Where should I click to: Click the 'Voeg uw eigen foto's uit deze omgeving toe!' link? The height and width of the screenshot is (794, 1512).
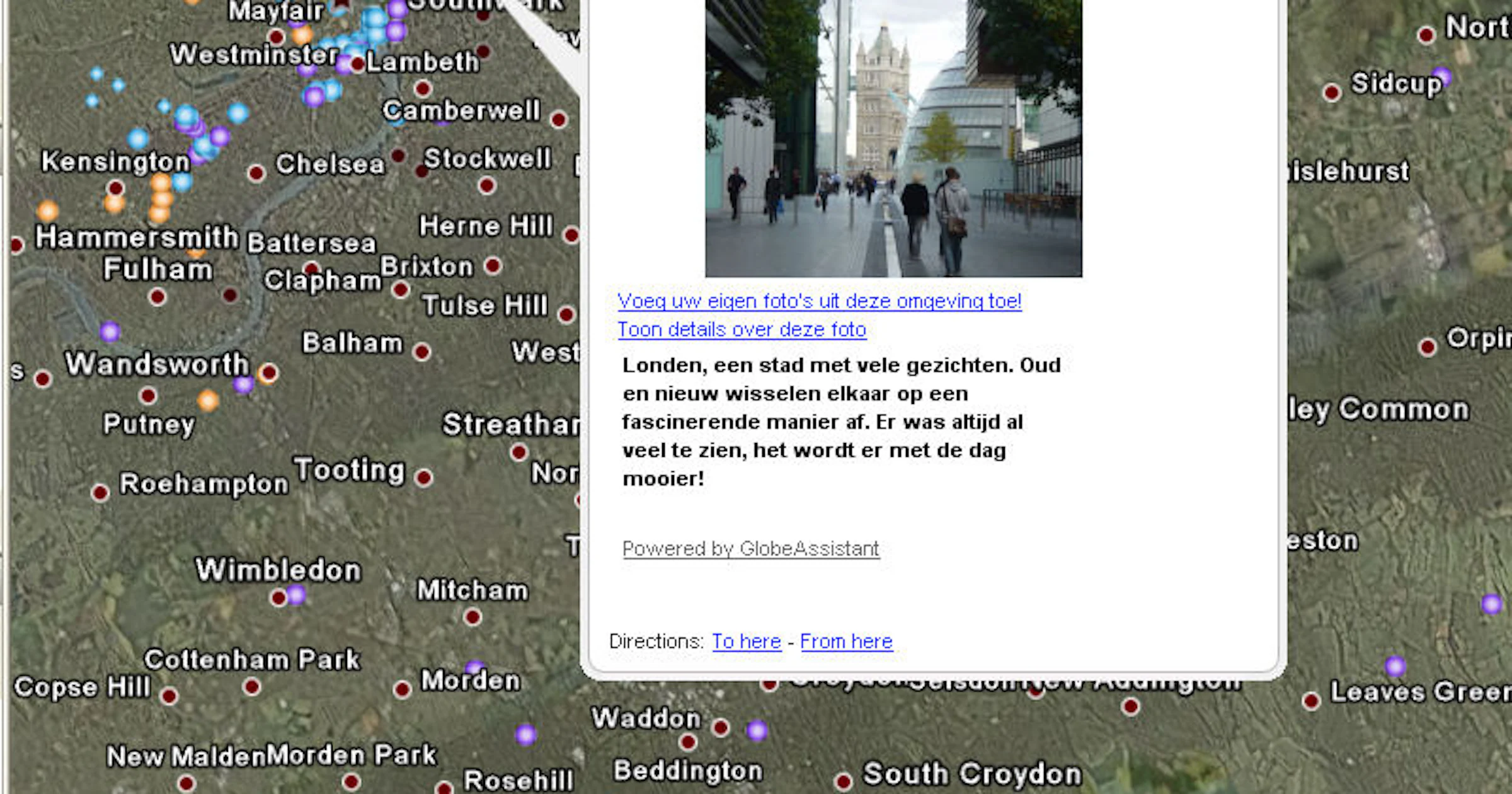tap(819, 301)
